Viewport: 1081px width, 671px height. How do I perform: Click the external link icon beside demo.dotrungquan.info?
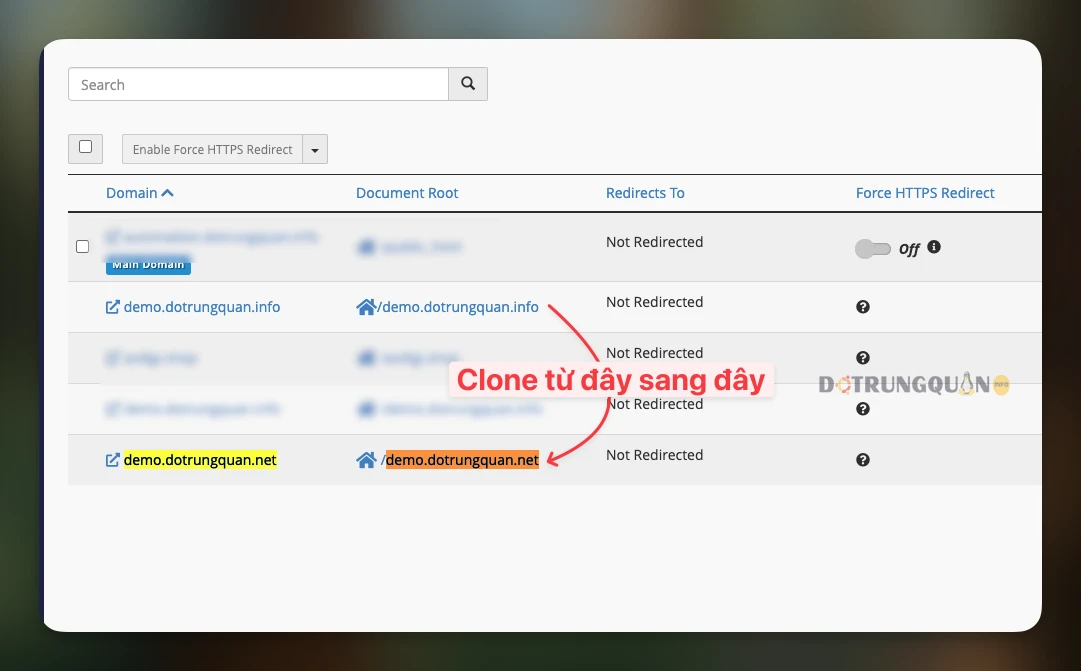tap(113, 308)
